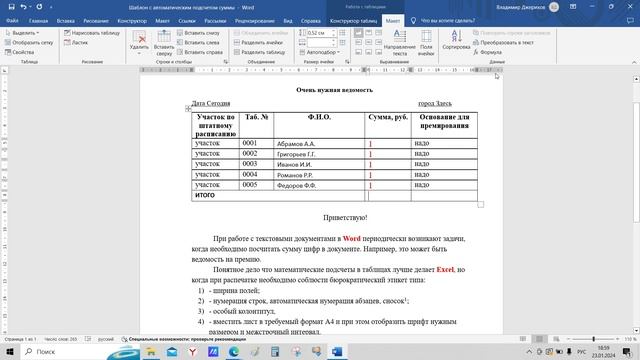Click Вставить слева insert left
This screenshot has width=640, height=360.
coord(198,42)
